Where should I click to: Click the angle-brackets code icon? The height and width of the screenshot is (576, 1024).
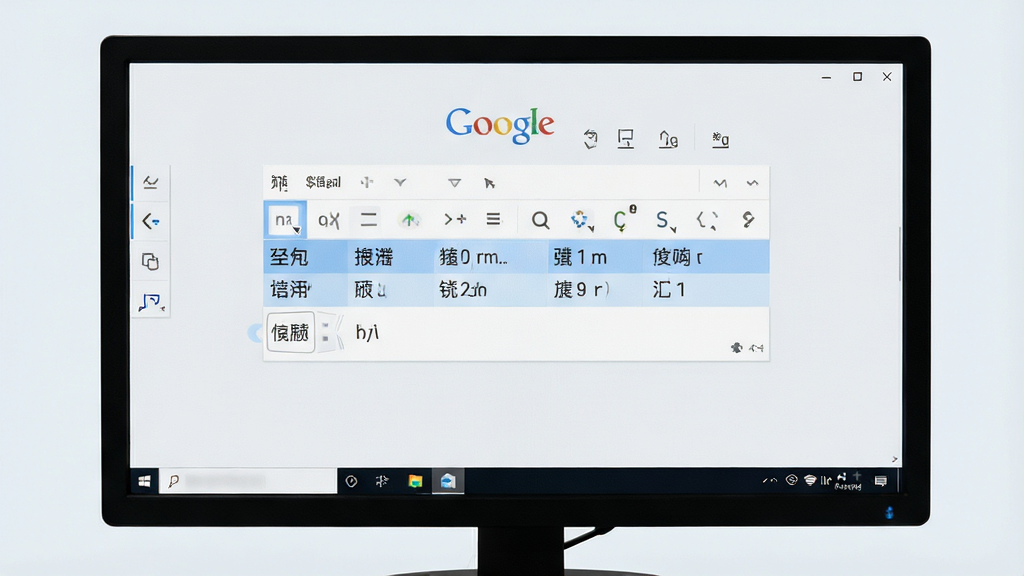pos(707,220)
